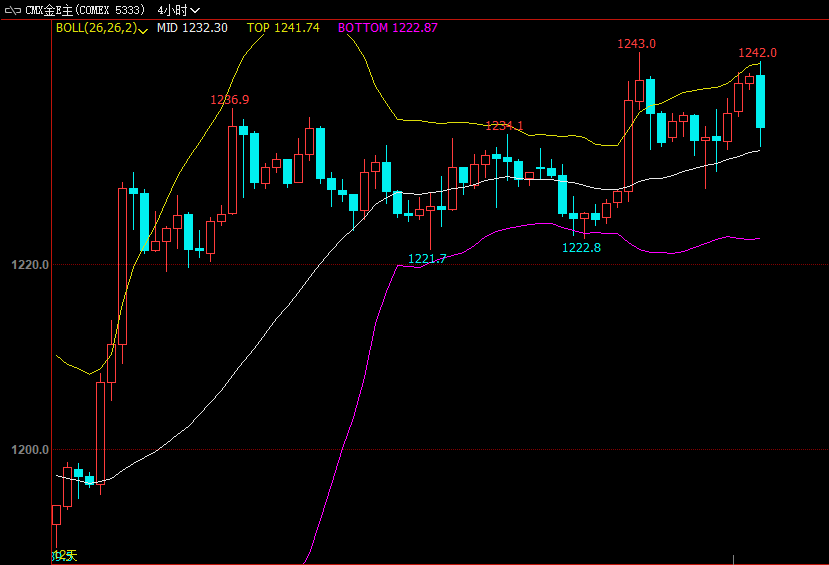Click the BOTTOM 1222.87 value
The width and height of the screenshot is (829, 565).
click(388, 28)
